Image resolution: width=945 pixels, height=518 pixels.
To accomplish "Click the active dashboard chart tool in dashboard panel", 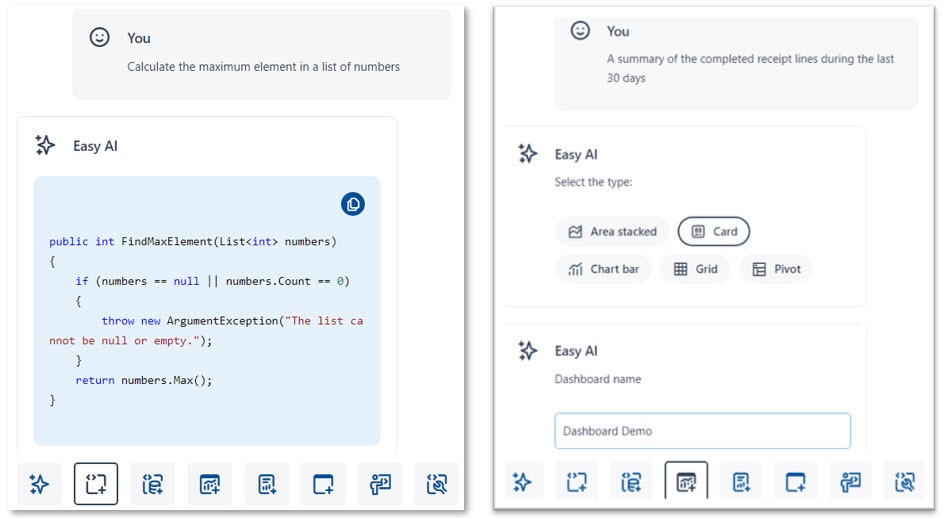I will (x=686, y=482).
